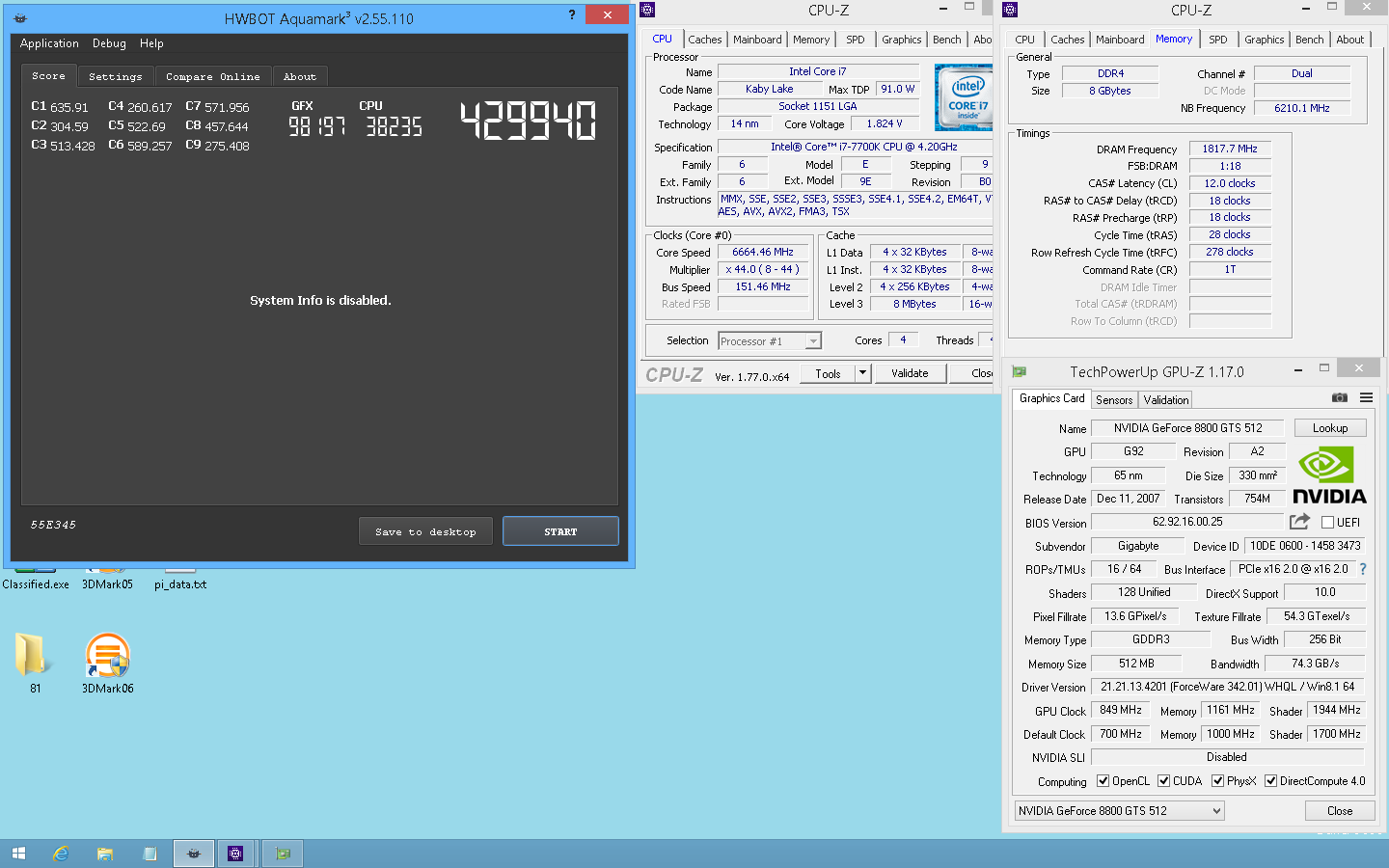The width and height of the screenshot is (1389, 868).
Task: Open Mainboard tab in right CPU-Z window
Action: 1120,40
